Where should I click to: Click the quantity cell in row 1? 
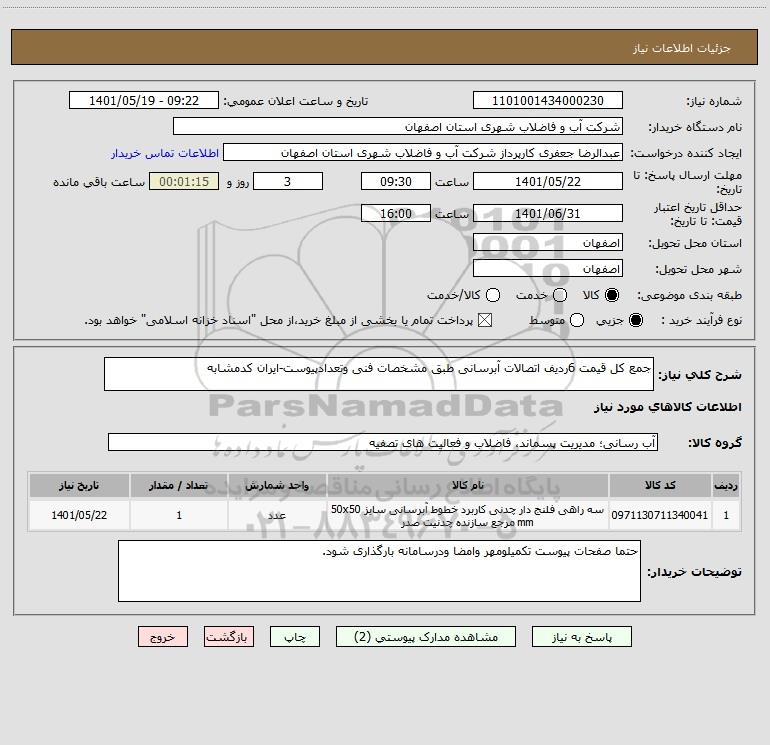[179, 515]
